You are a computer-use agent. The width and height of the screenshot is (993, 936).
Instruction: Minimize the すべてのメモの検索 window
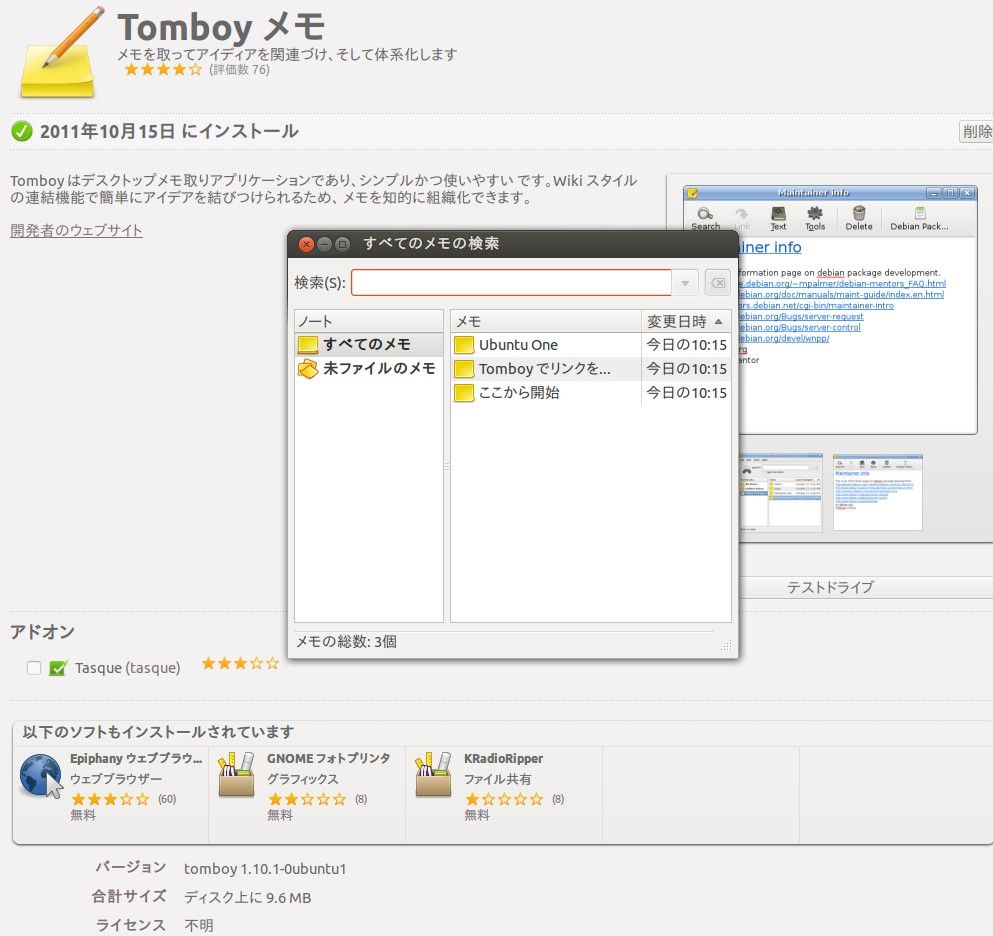coord(324,244)
